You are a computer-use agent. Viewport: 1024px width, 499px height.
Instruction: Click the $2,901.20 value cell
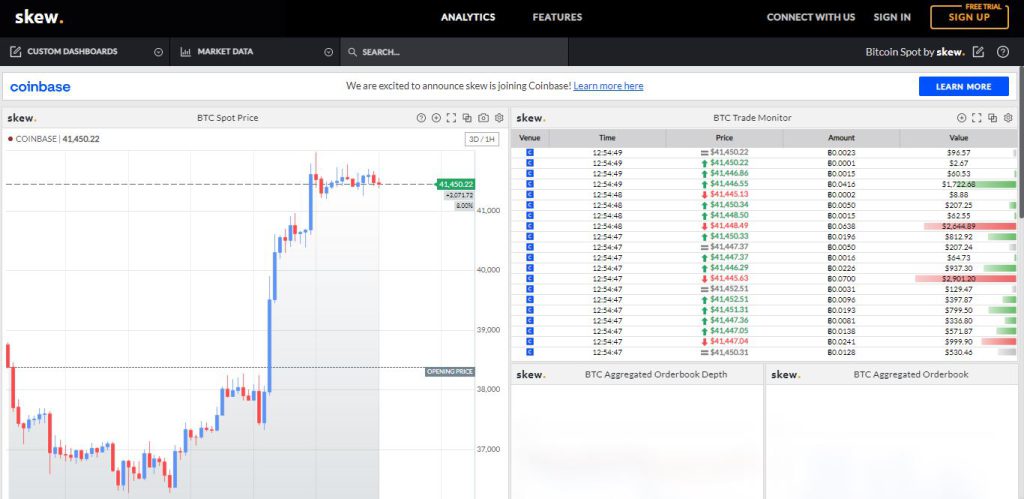(x=958, y=278)
